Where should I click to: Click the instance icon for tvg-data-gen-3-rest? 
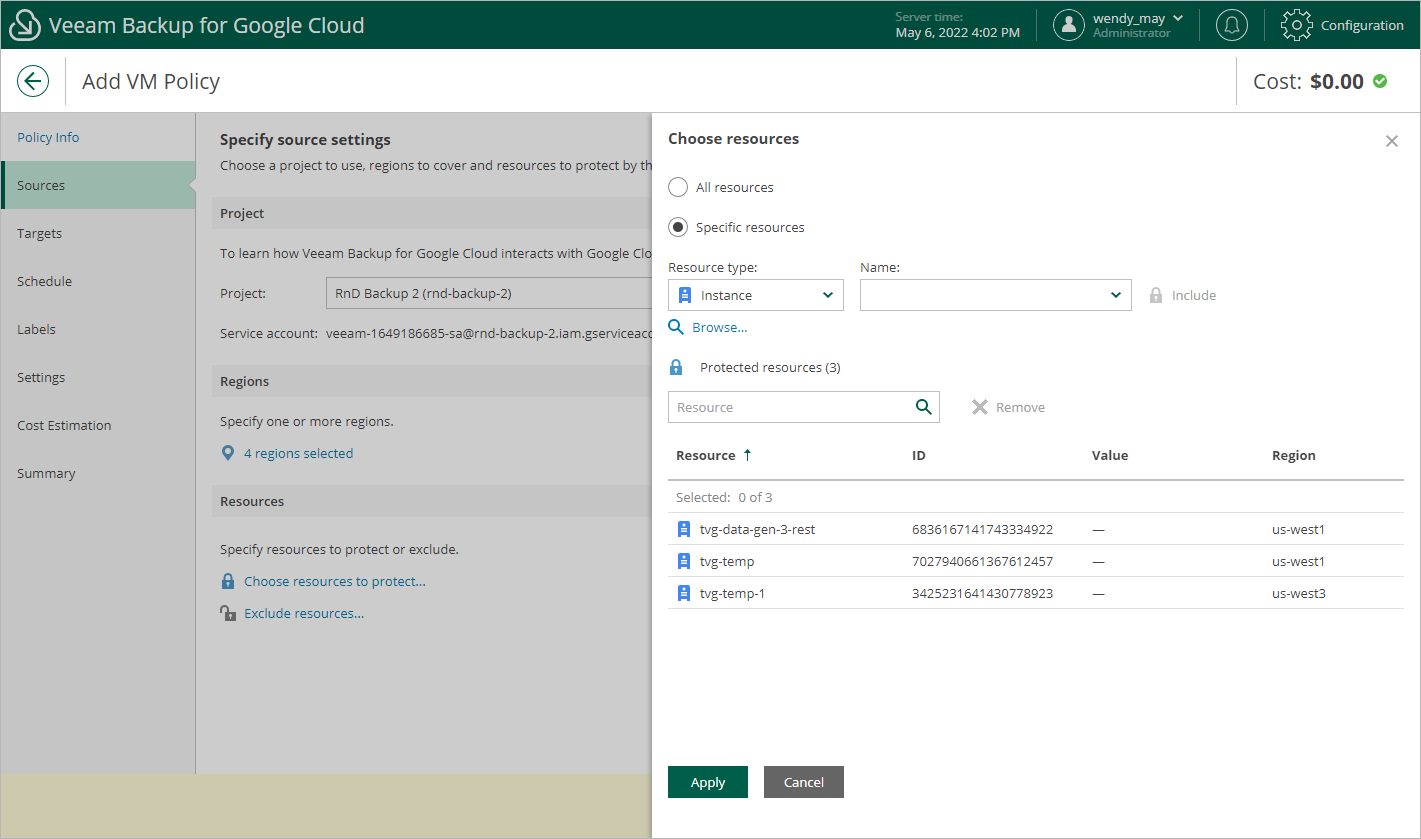[x=684, y=529]
